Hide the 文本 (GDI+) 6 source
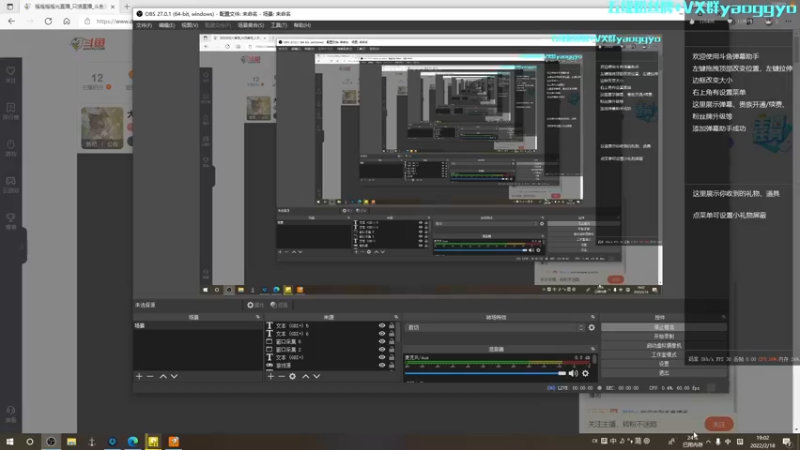The height and width of the screenshot is (450, 800). pyautogui.click(x=382, y=334)
